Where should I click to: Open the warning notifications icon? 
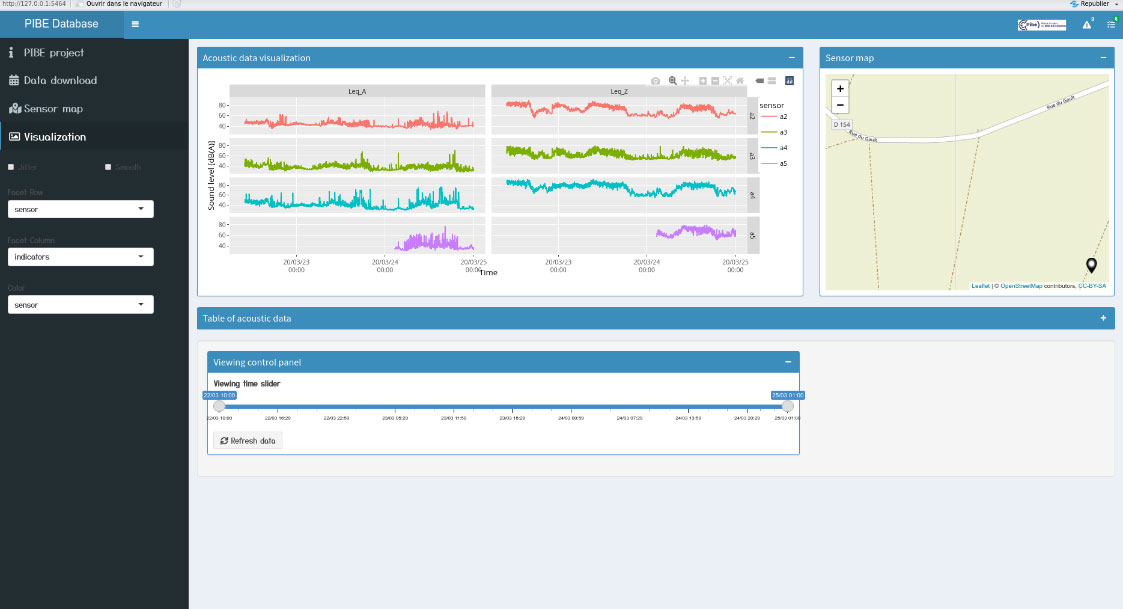coord(1087,24)
